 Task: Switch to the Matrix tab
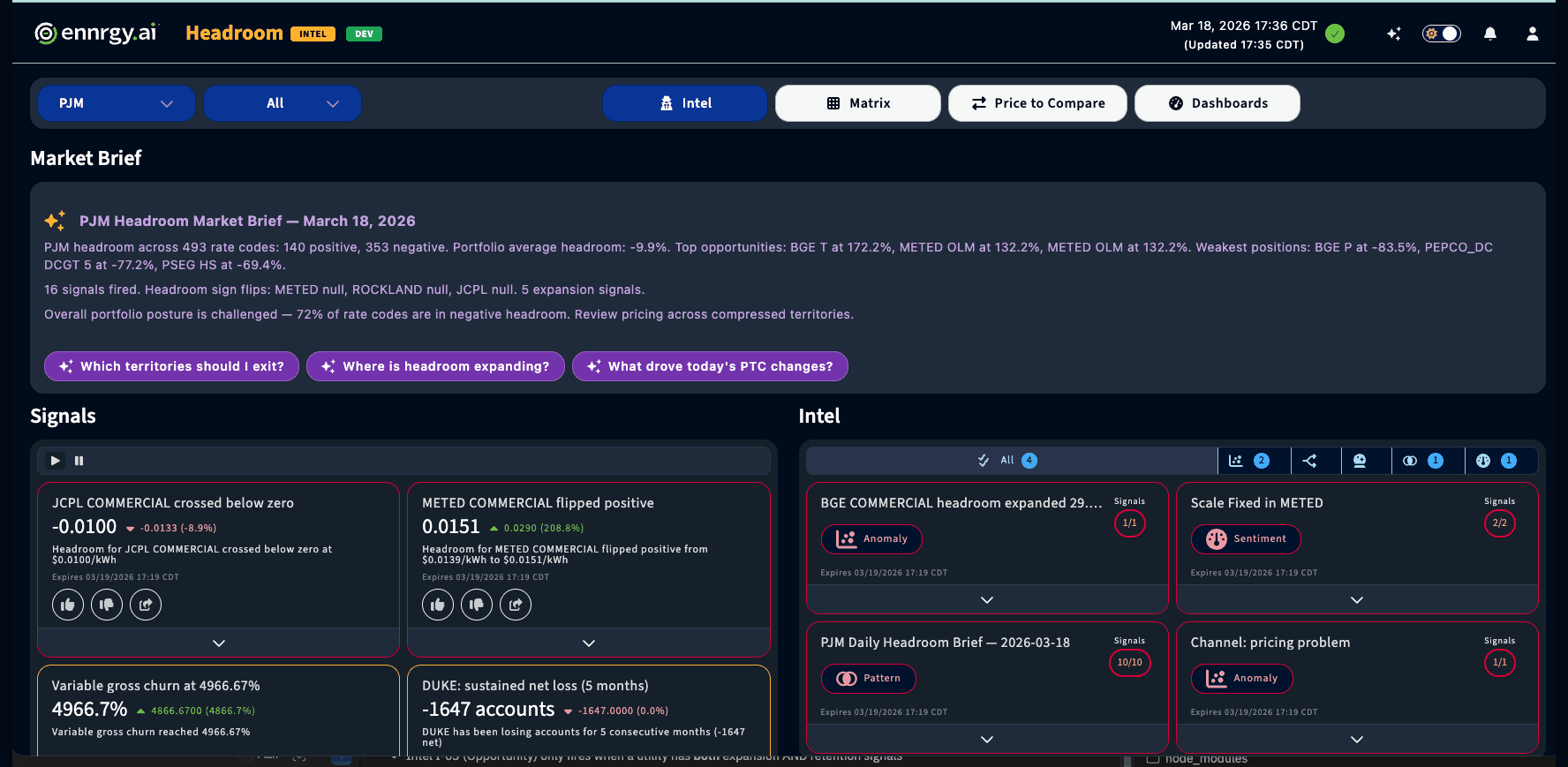click(858, 103)
